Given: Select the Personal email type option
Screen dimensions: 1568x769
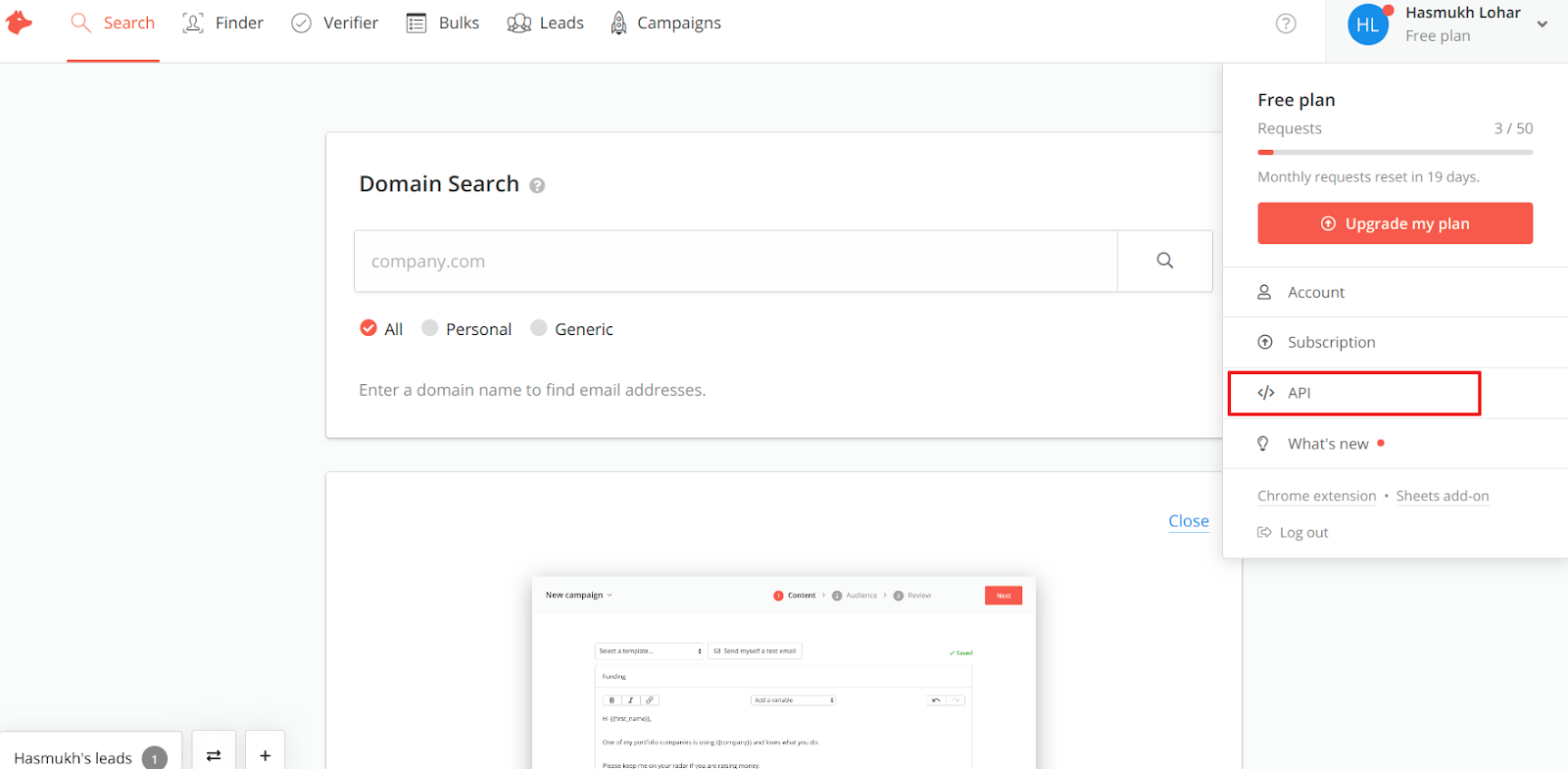Looking at the screenshot, I should (466, 329).
